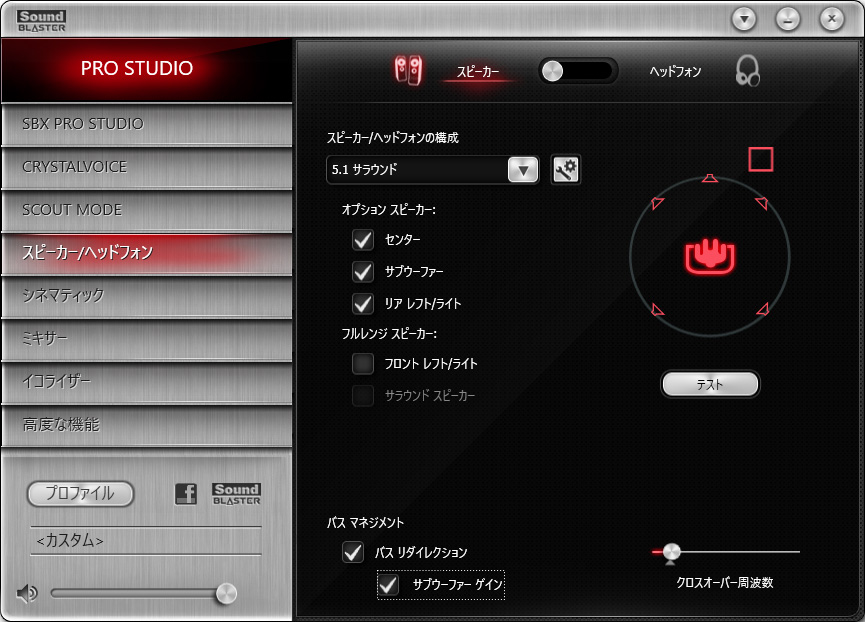Mute audio via the volume speaker icon
This screenshot has height=622, width=865.
(26, 593)
